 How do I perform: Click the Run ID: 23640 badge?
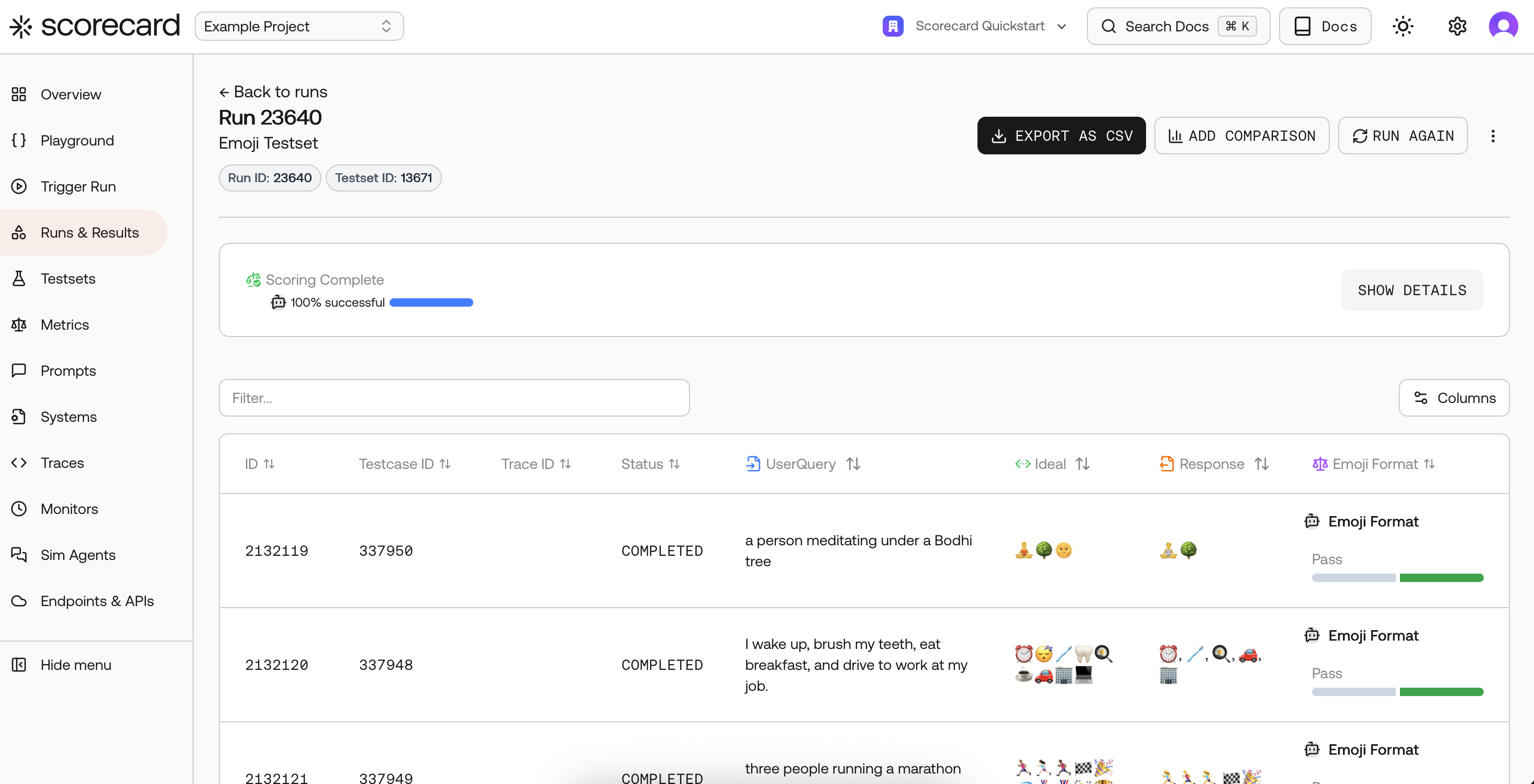(270, 178)
